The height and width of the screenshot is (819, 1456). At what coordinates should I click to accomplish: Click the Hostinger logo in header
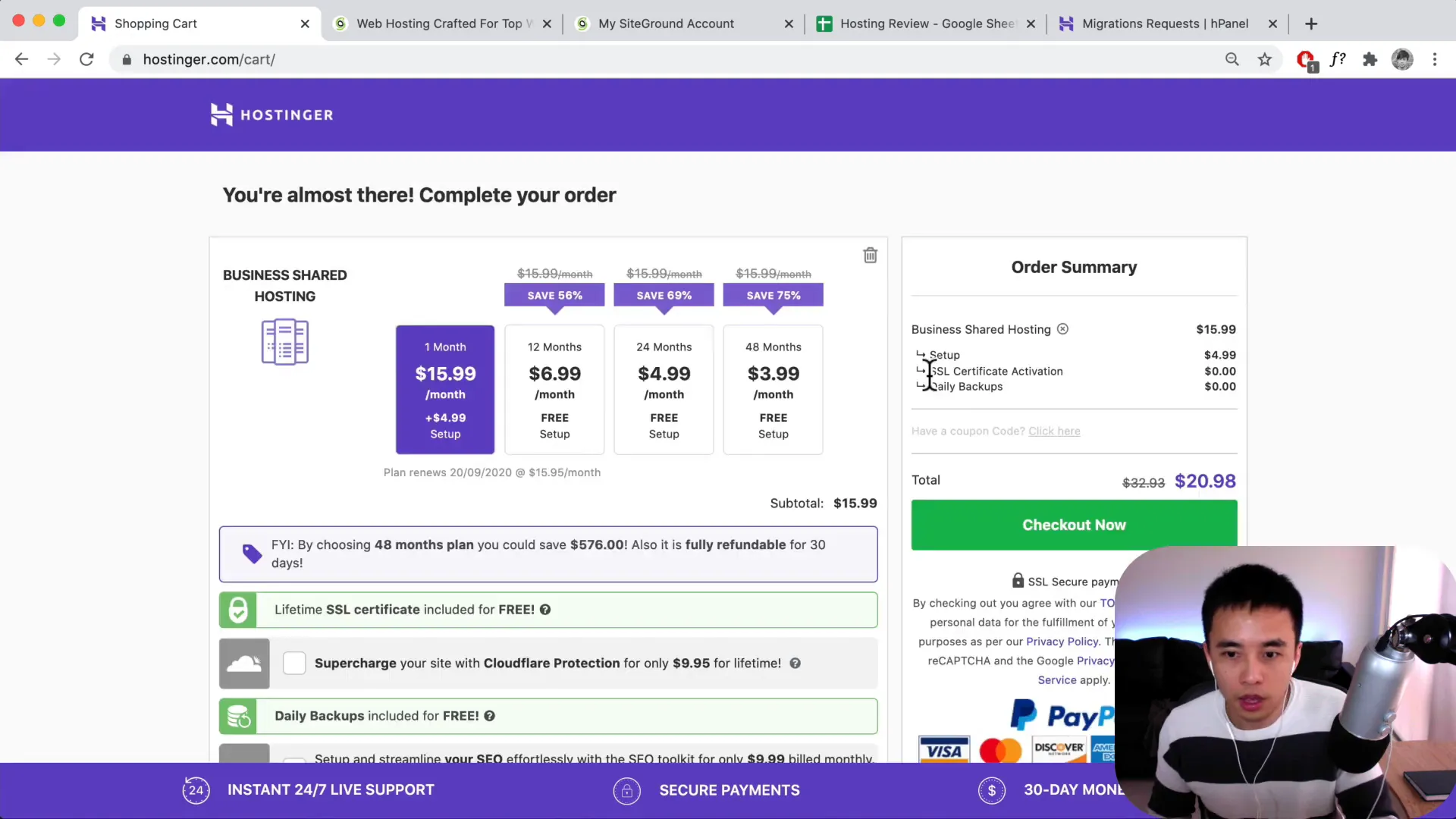coord(271,115)
